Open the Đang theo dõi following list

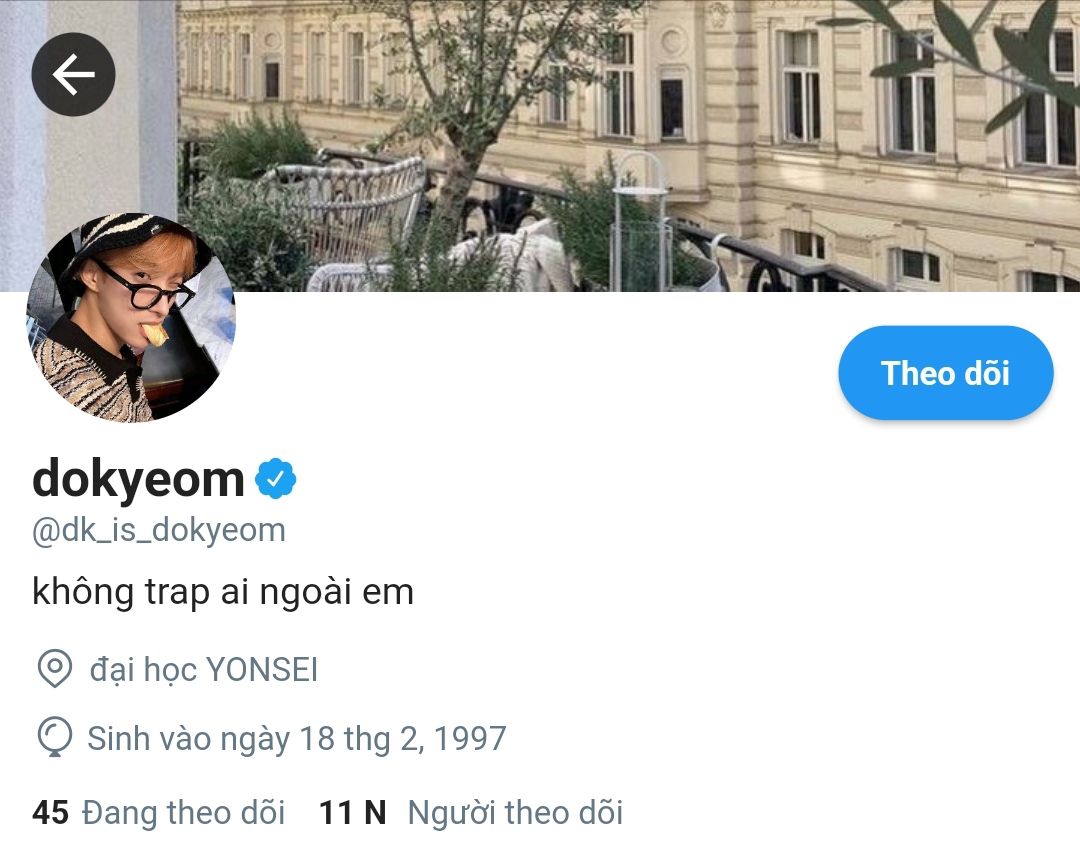click(183, 813)
